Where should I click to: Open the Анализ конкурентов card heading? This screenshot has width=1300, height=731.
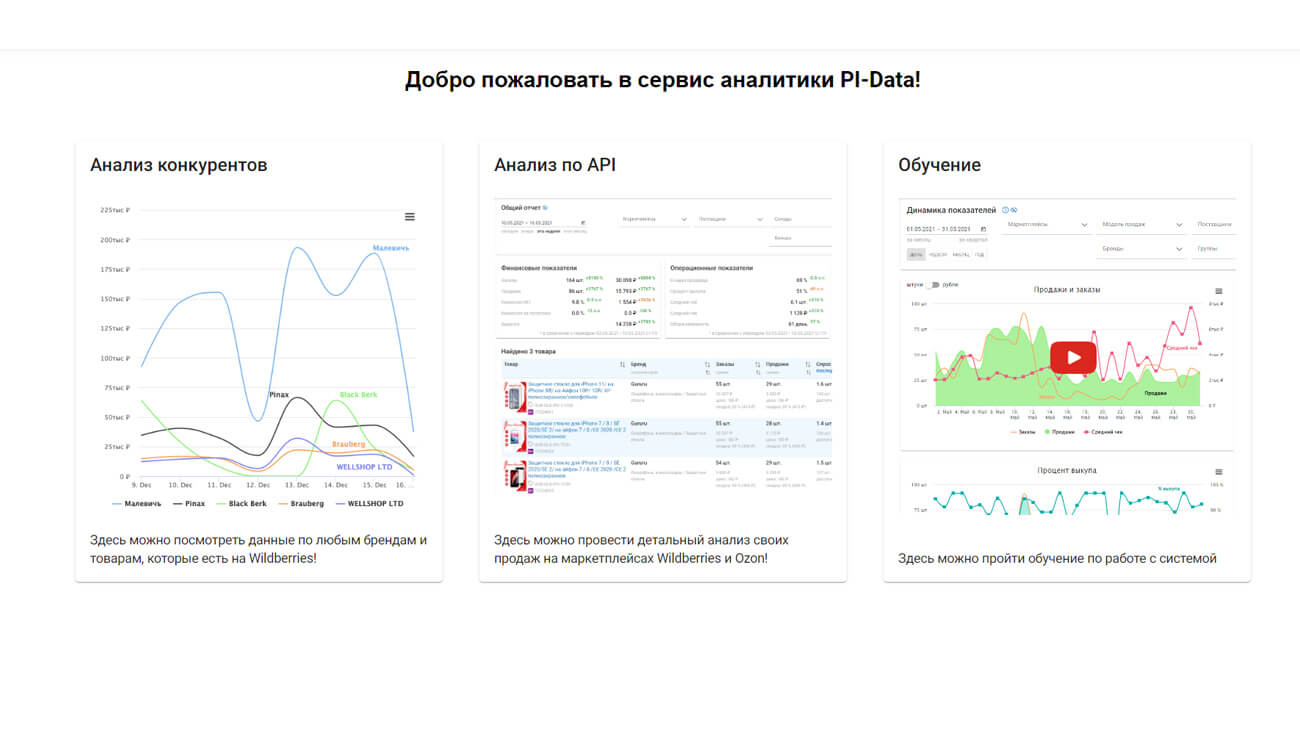tap(179, 165)
